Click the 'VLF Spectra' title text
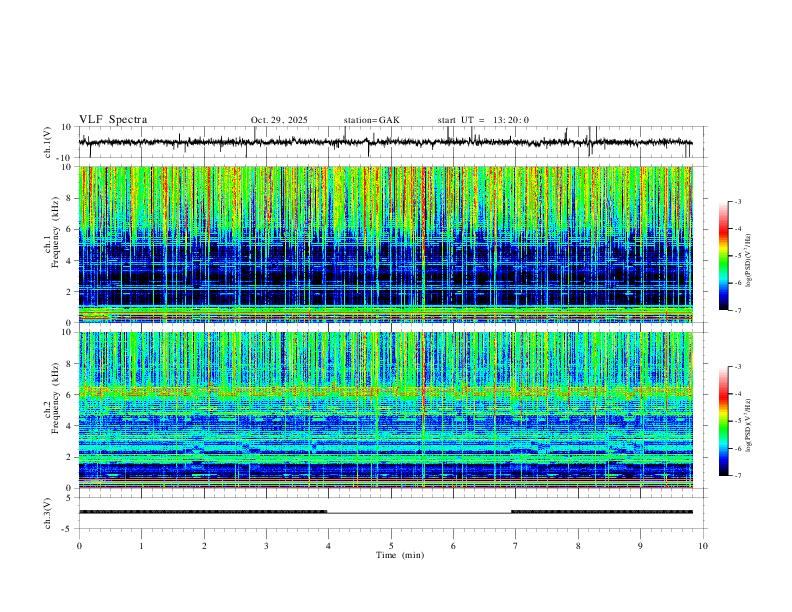 coord(113,120)
